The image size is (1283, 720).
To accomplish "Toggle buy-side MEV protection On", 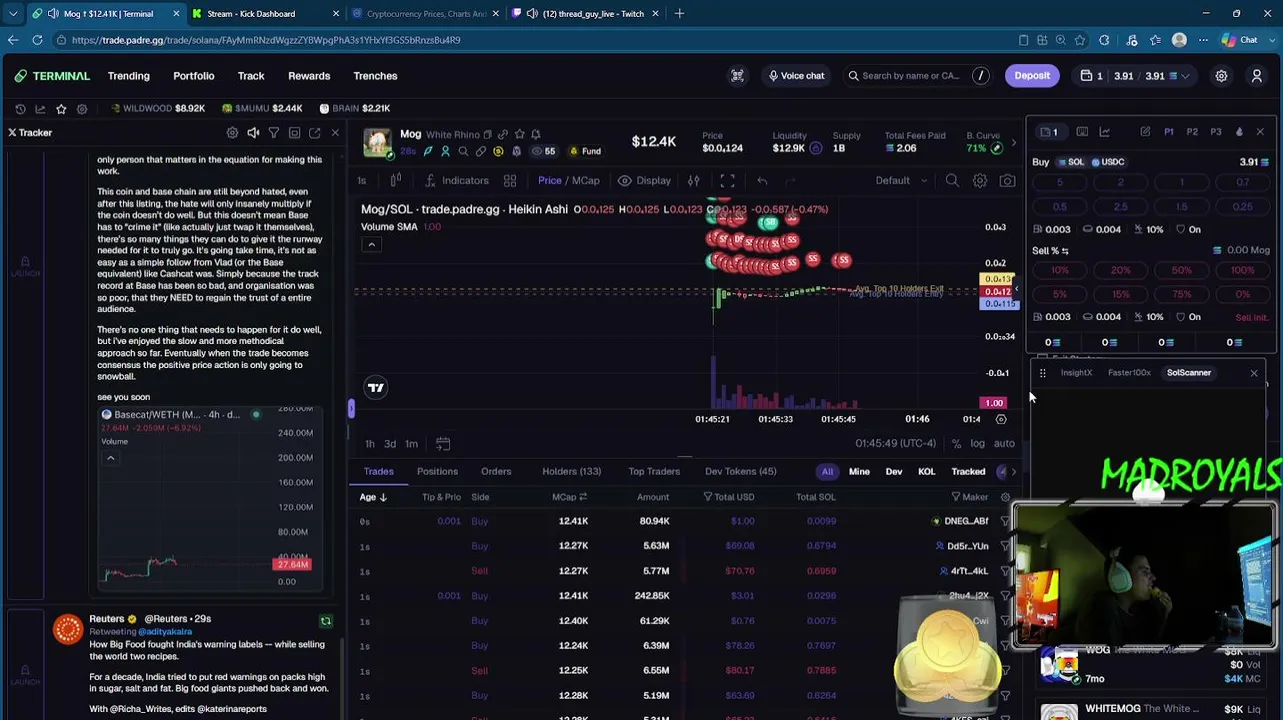I will point(1188,229).
